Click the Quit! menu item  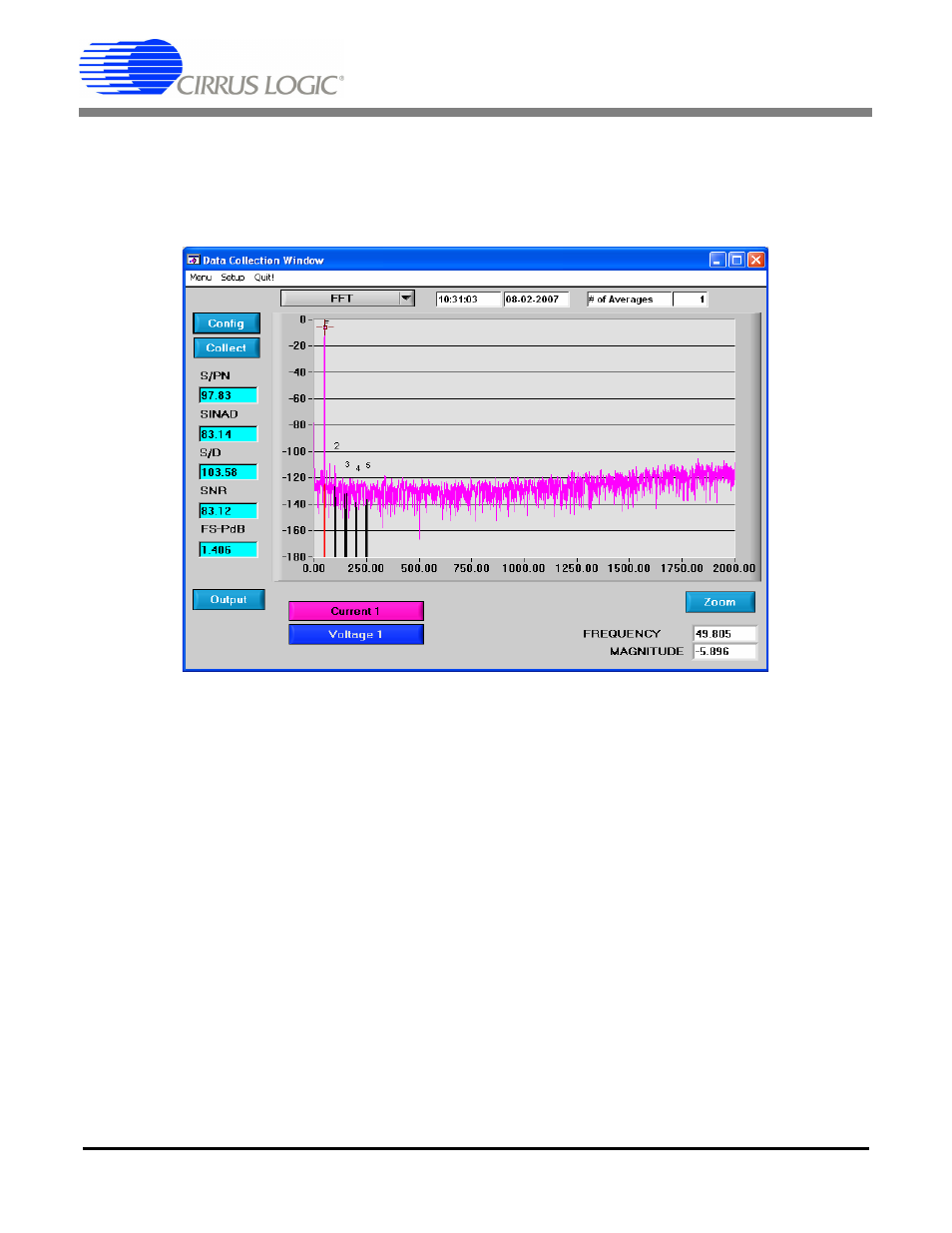point(263,278)
